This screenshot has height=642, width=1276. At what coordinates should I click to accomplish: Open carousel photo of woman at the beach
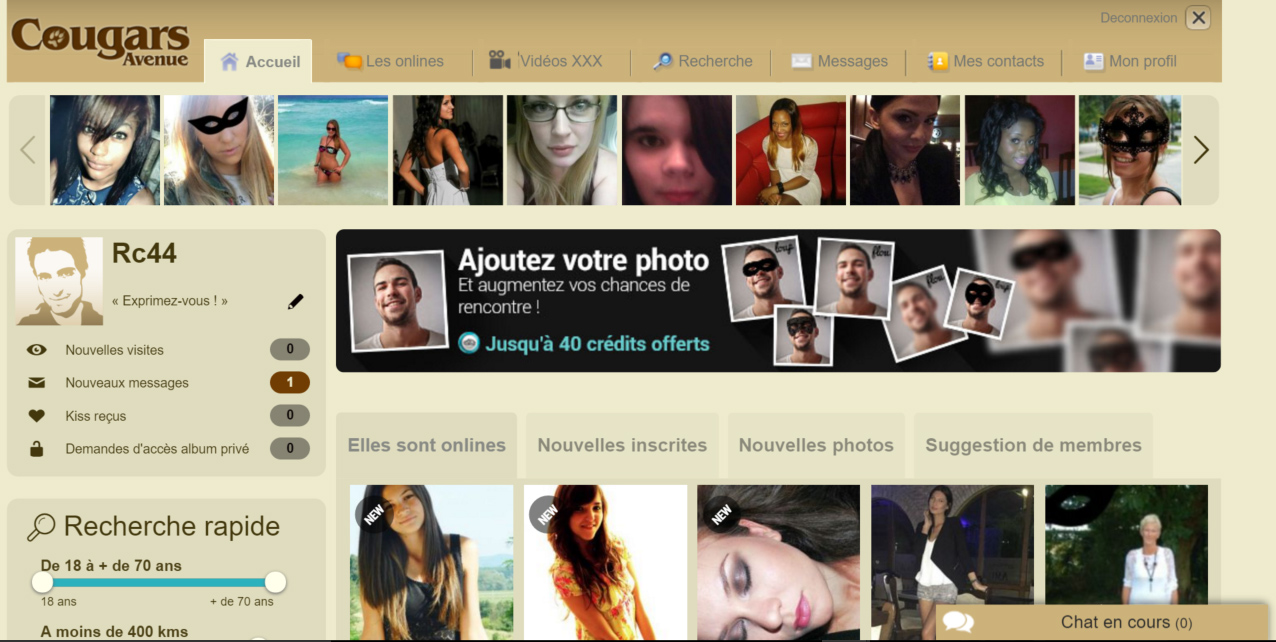click(333, 150)
